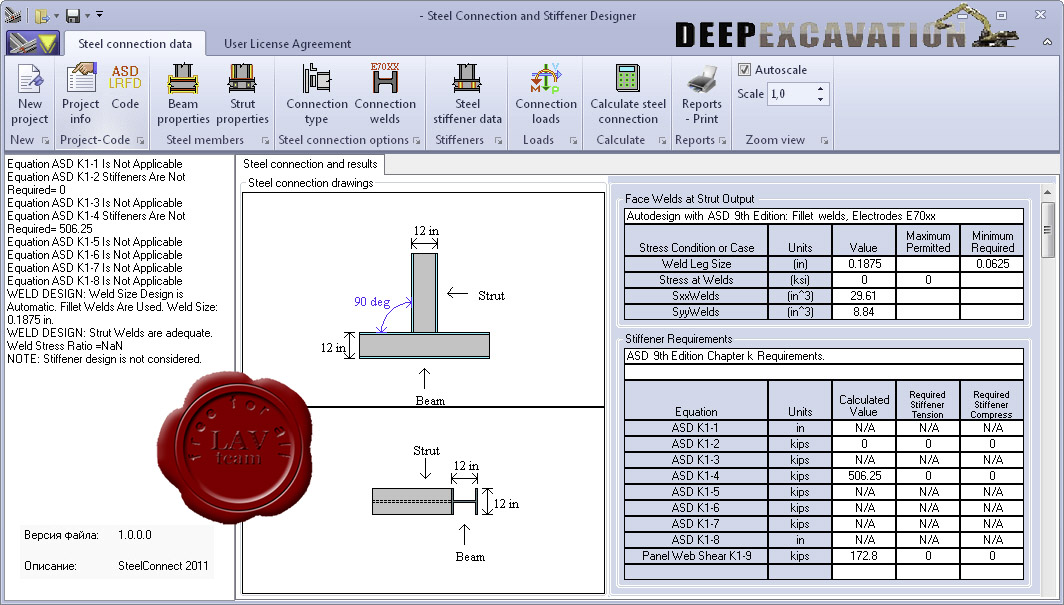
Task: Click SyyWelds value 8.84
Action: tap(864, 312)
